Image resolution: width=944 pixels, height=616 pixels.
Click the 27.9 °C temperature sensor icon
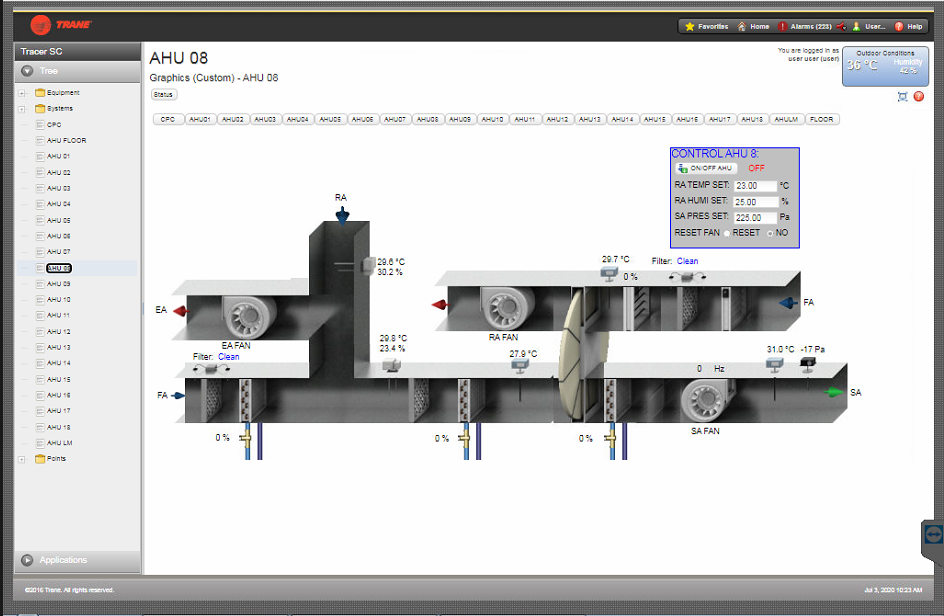pos(520,366)
